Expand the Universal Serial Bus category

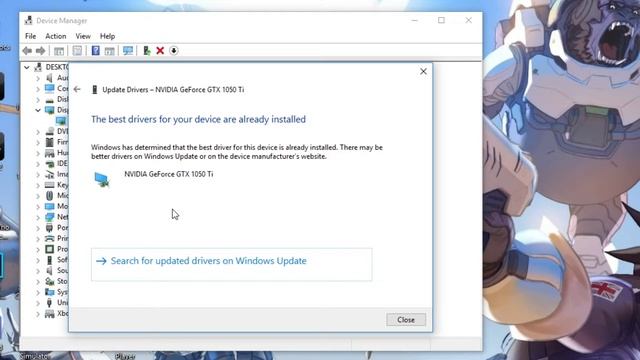point(38,303)
